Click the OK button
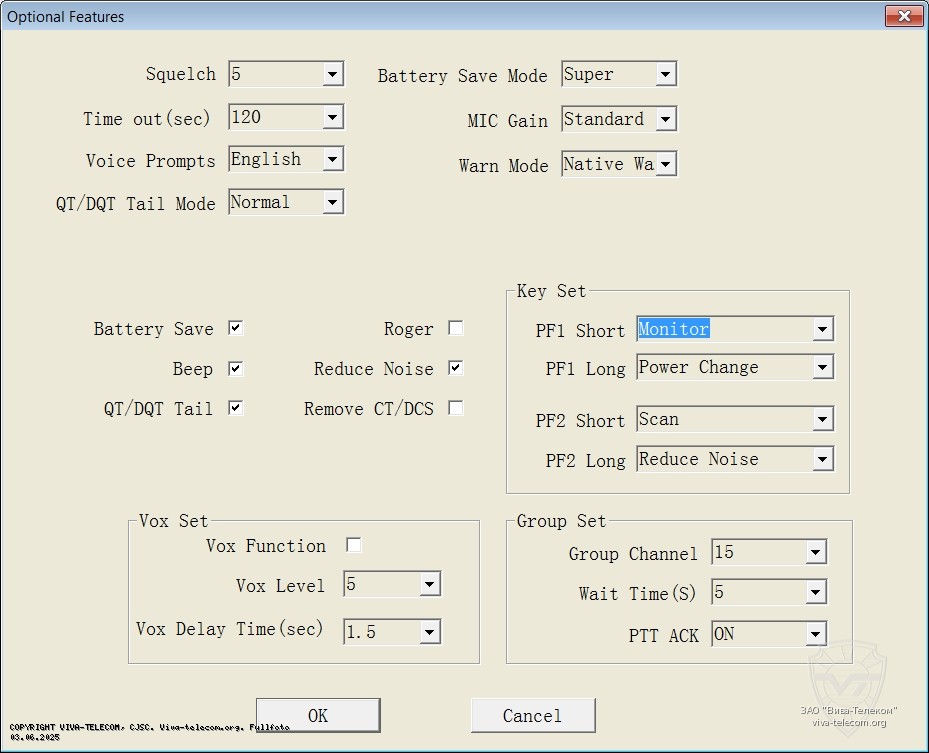929x753 pixels. [318, 715]
